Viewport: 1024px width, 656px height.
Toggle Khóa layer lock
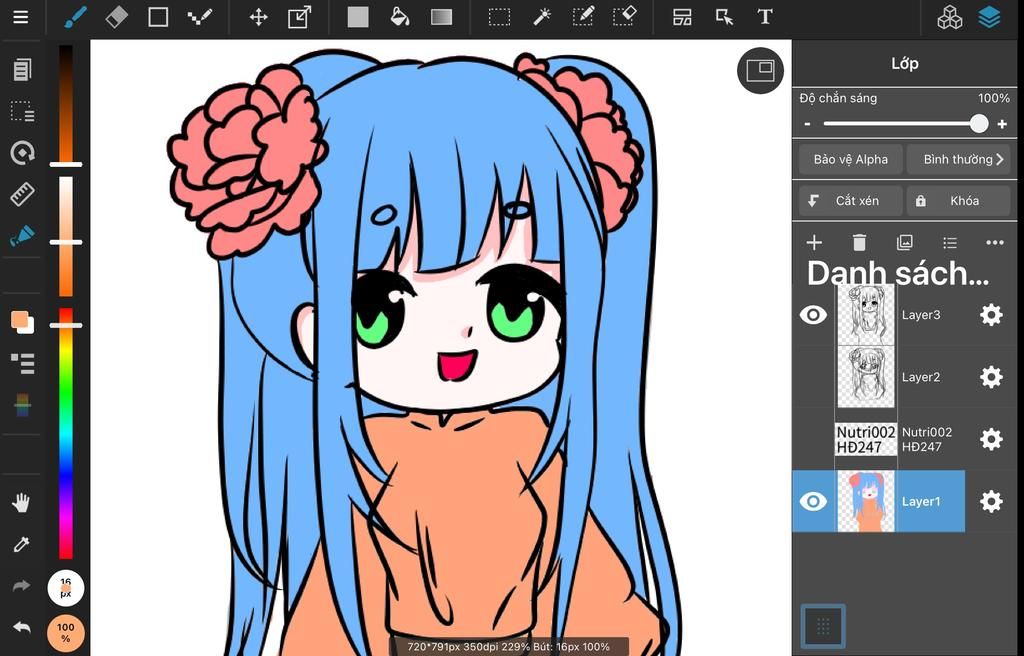point(958,201)
